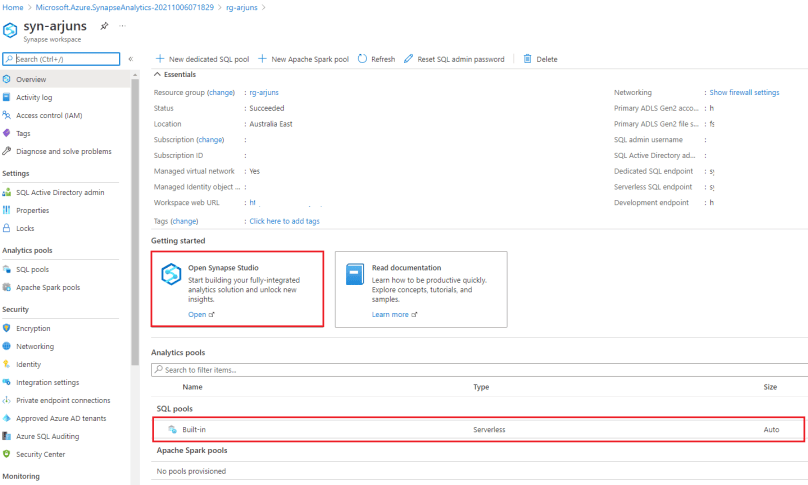Open Activity log
808x485 pixels.
(34, 97)
